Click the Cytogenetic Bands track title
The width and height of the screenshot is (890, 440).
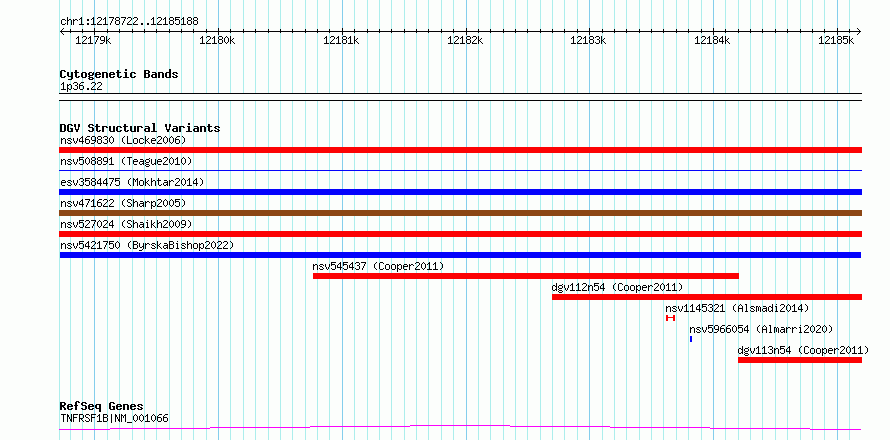(x=119, y=74)
